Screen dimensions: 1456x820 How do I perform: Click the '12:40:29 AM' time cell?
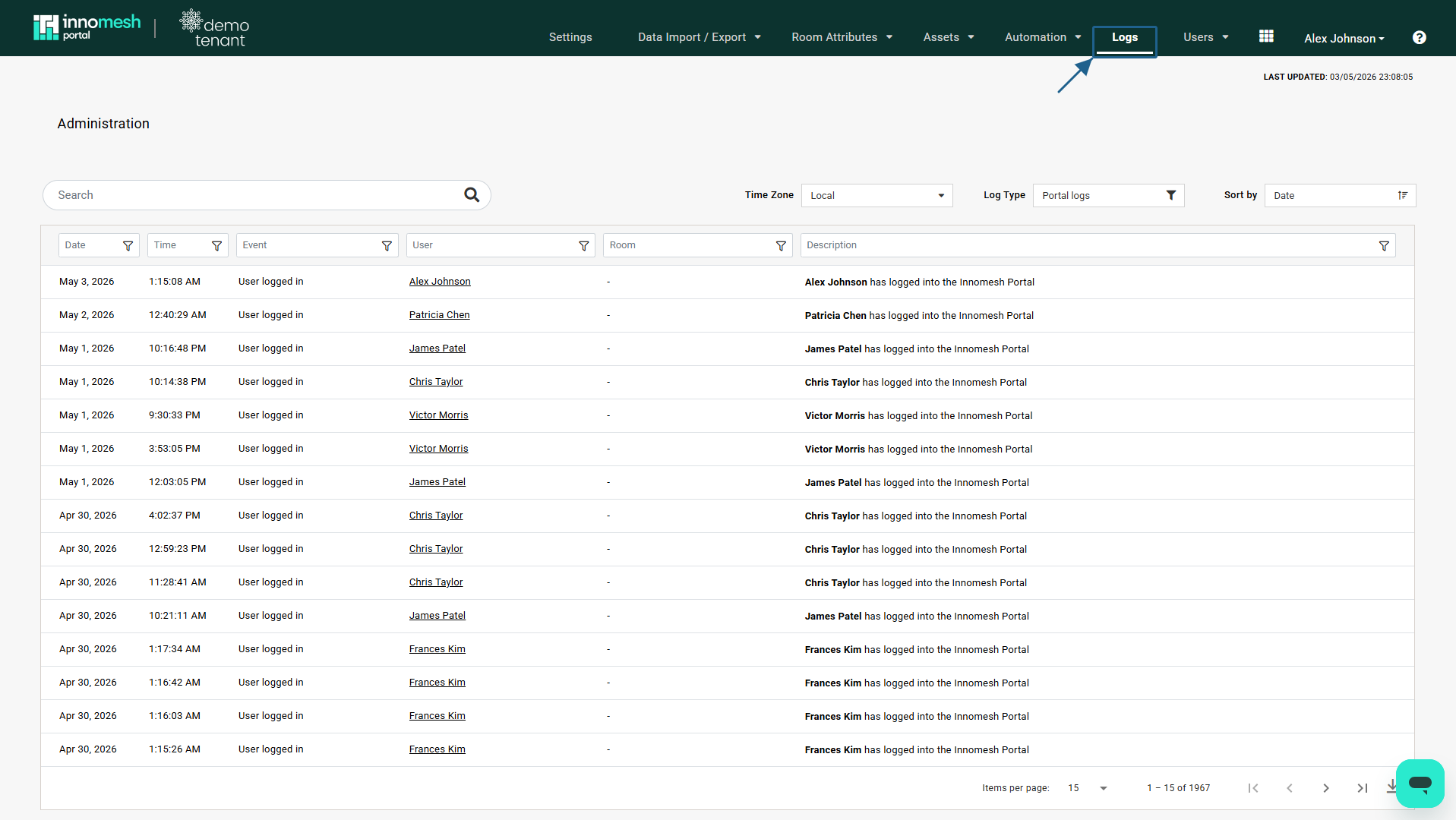click(177, 315)
